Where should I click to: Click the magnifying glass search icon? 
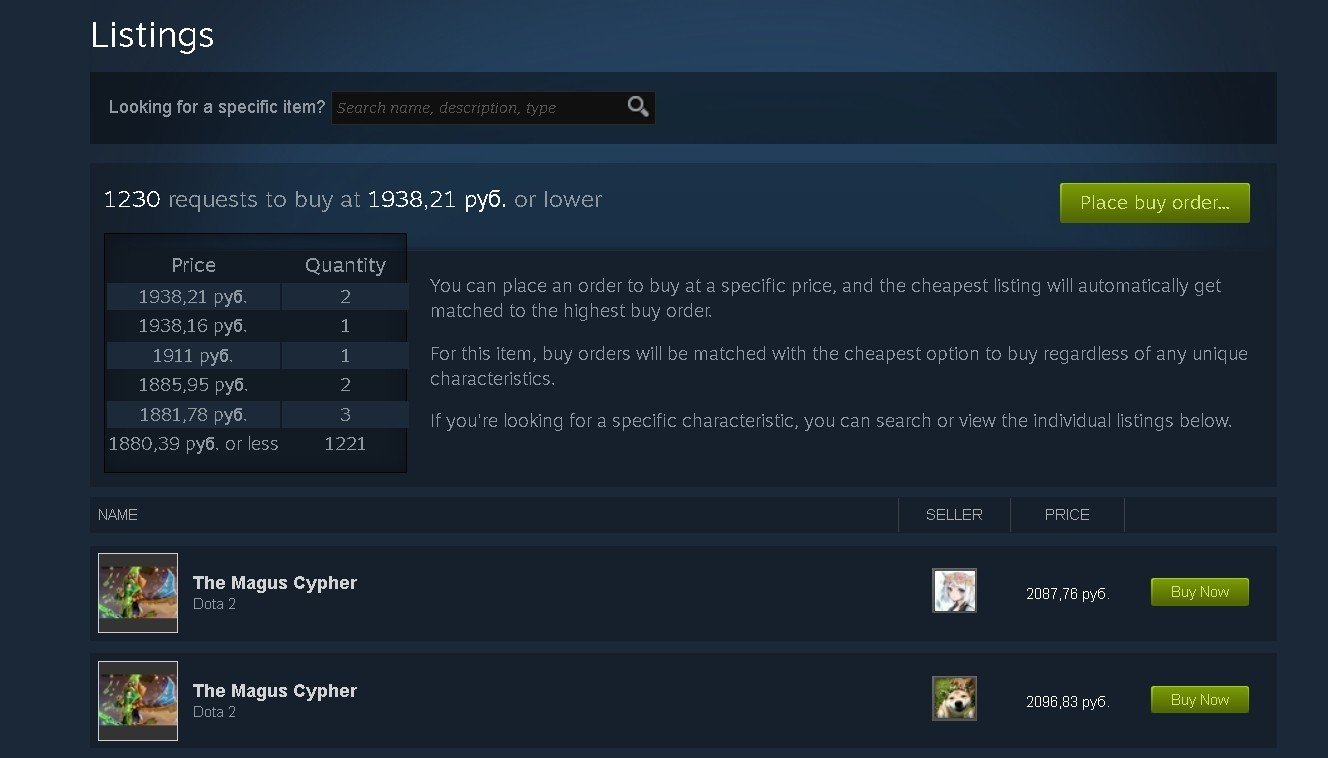click(638, 107)
